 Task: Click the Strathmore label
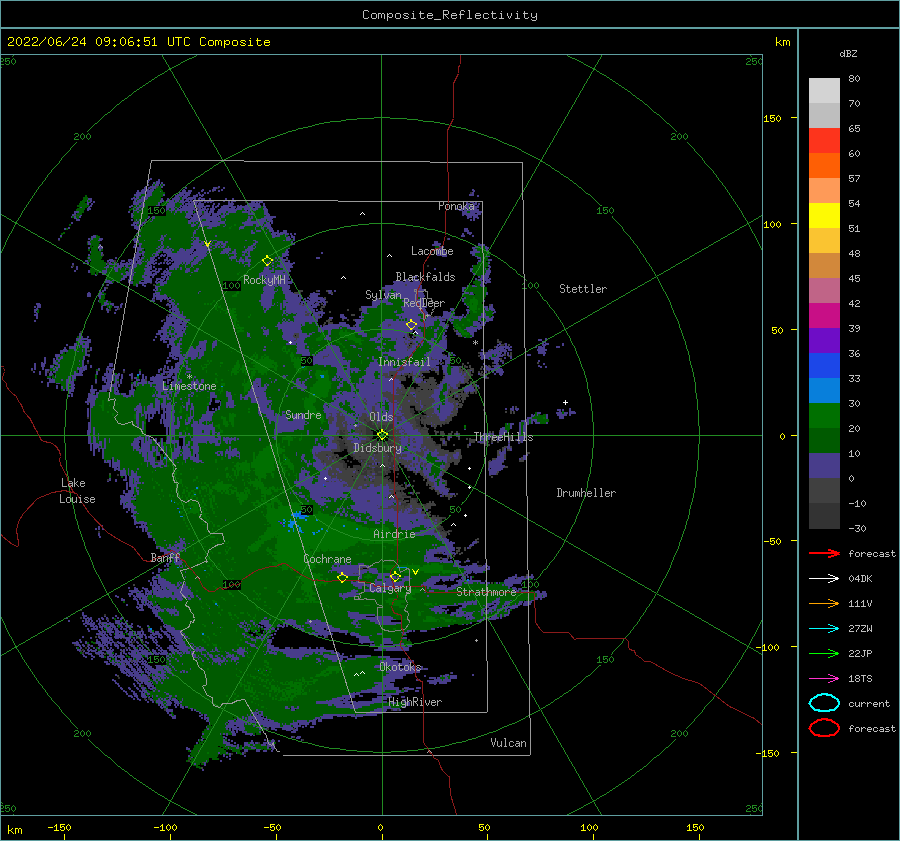click(x=486, y=591)
